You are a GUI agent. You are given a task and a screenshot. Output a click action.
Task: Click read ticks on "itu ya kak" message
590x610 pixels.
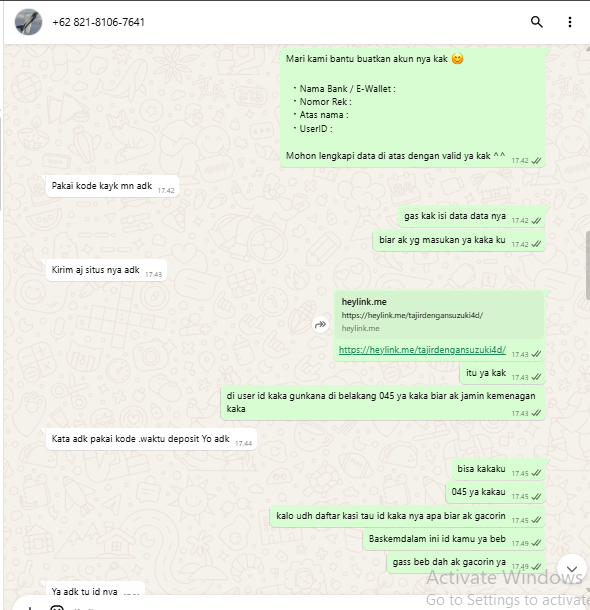536,377
